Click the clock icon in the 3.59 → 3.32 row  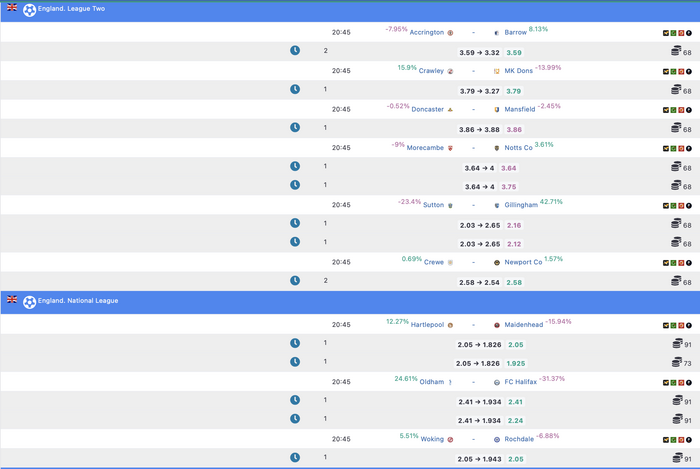(295, 50)
